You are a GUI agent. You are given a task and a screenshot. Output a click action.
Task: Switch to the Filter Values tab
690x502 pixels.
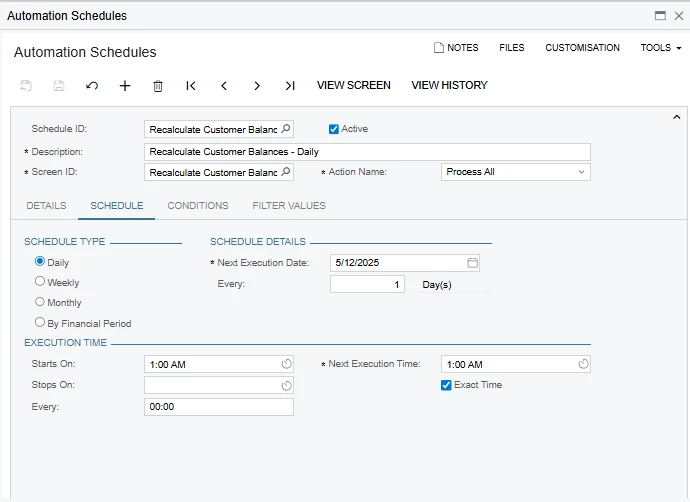pos(289,205)
